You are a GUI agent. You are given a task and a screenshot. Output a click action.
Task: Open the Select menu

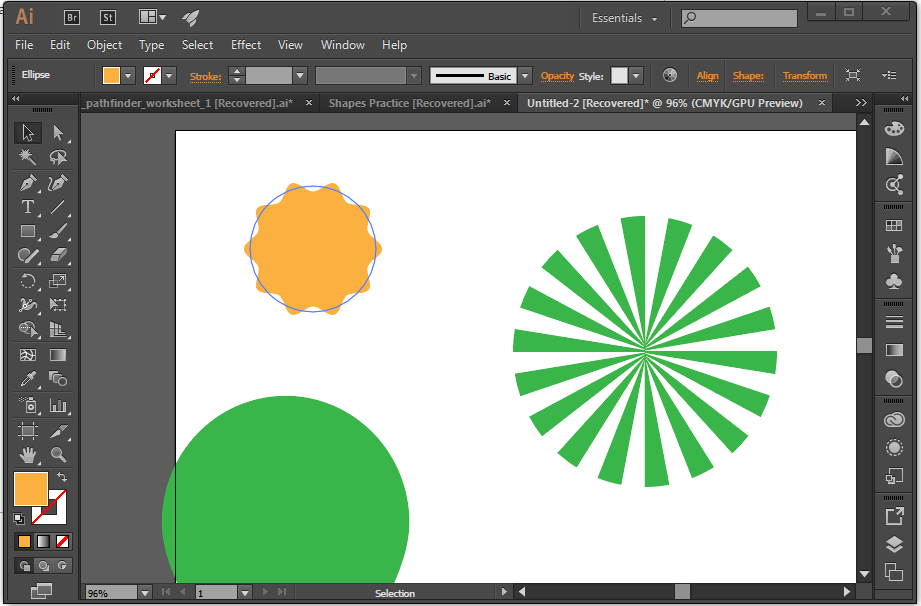click(197, 45)
